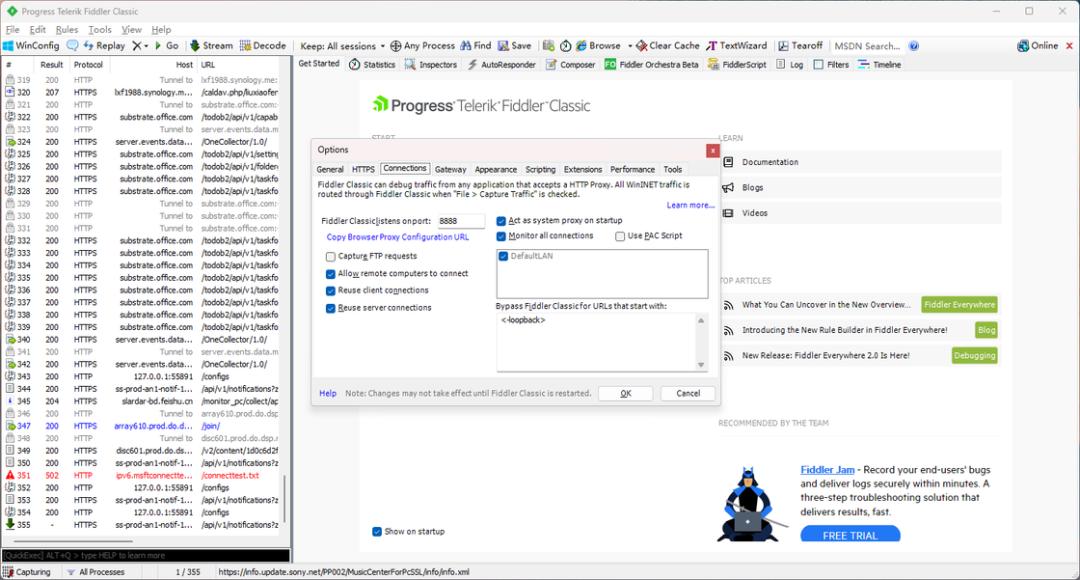The height and width of the screenshot is (580, 1080).
Task: Click the timer clock icon in toolbar
Action: (x=565, y=45)
